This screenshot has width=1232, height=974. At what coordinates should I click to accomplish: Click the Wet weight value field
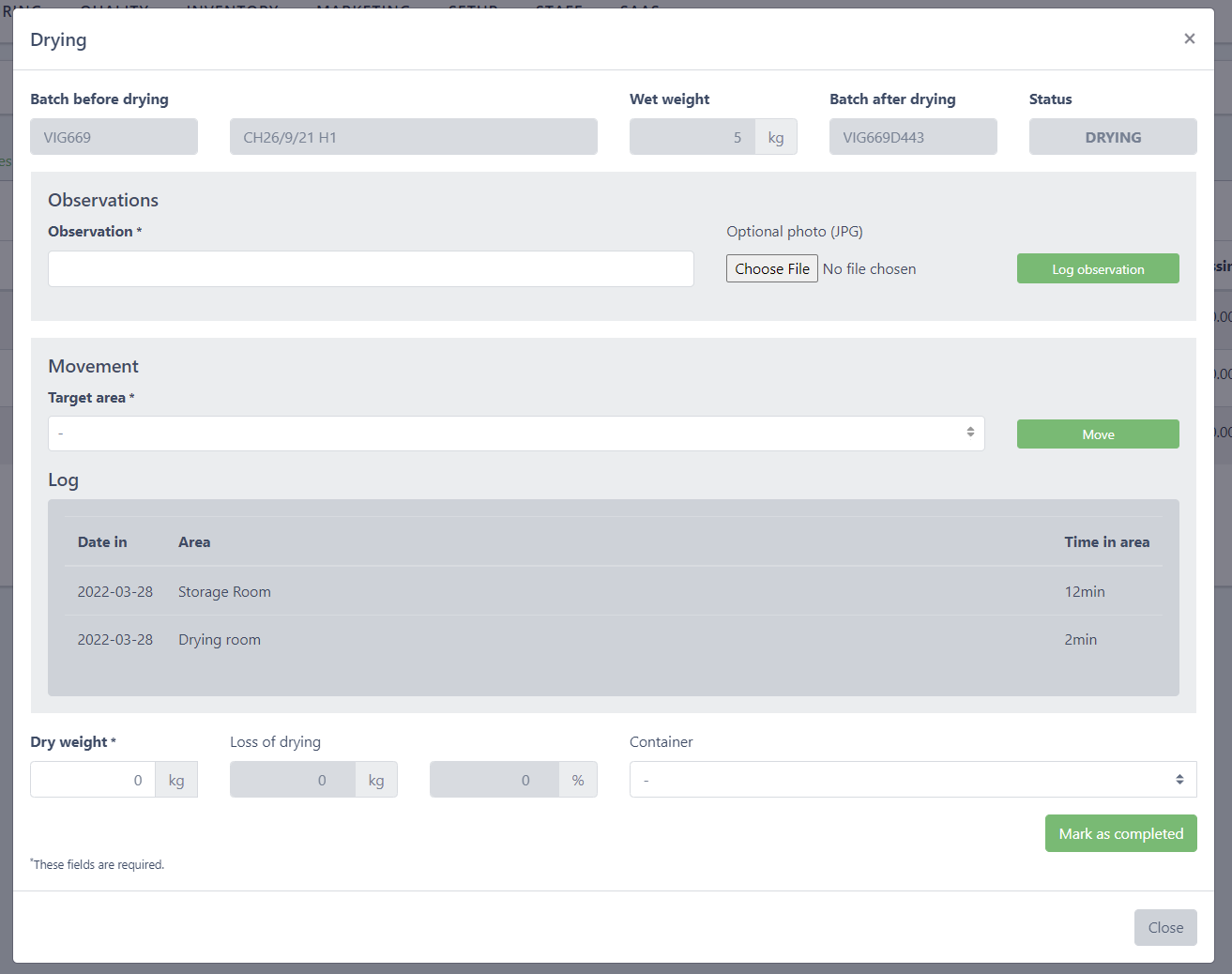692,137
